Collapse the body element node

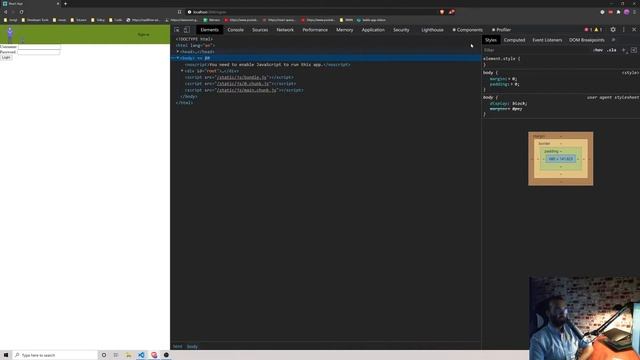point(178,58)
